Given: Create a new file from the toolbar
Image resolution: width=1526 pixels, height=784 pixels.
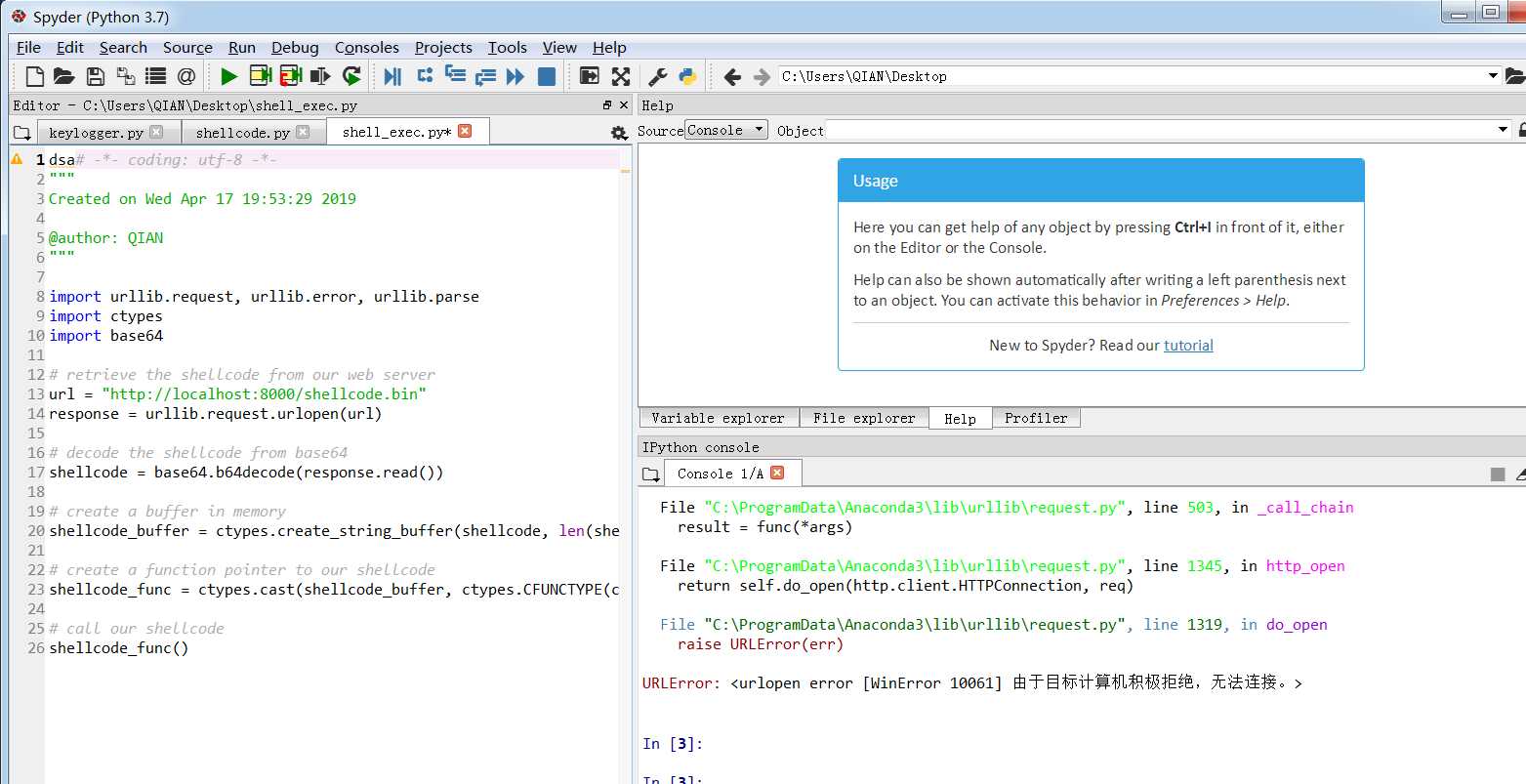Looking at the screenshot, I should 34,76.
